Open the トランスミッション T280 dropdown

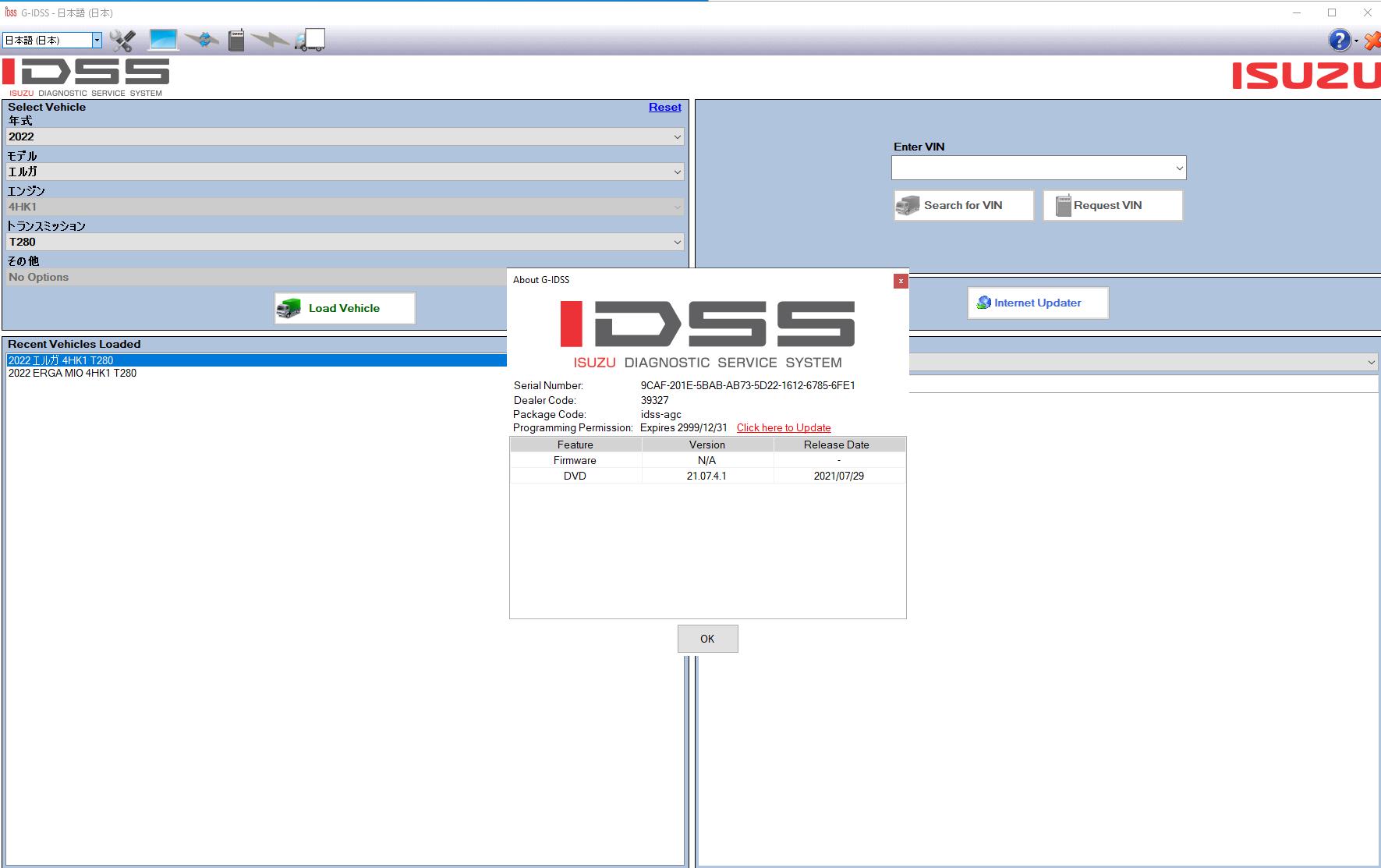(675, 242)
